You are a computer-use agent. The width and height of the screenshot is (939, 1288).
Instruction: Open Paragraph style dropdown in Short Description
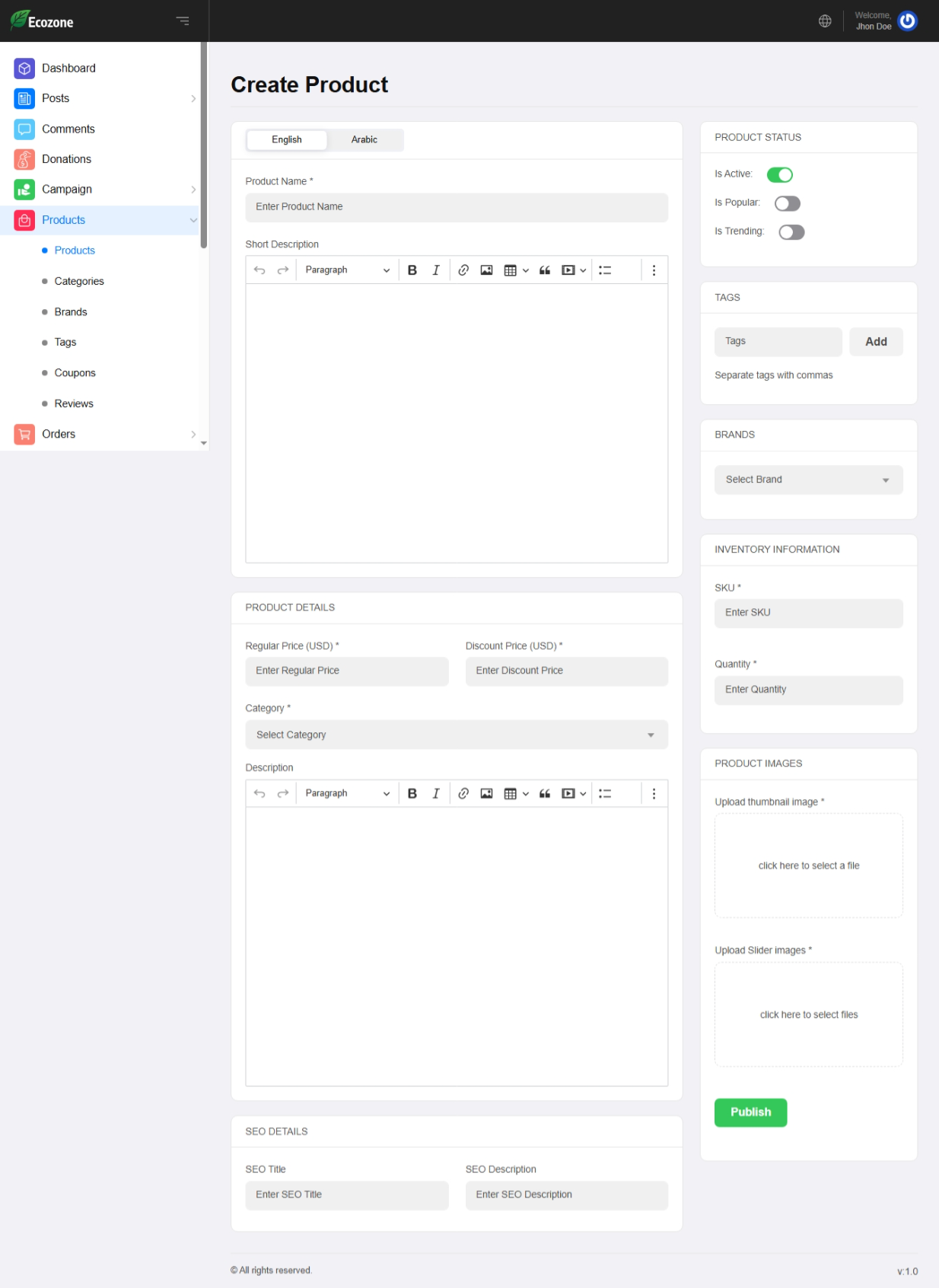pyautogui.click(x=346, y=270)
